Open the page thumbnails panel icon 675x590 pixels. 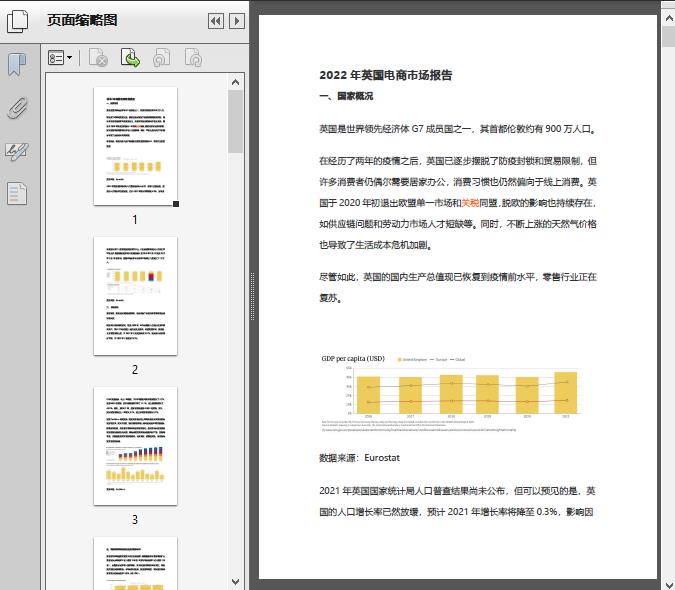[x=18, y=21]
